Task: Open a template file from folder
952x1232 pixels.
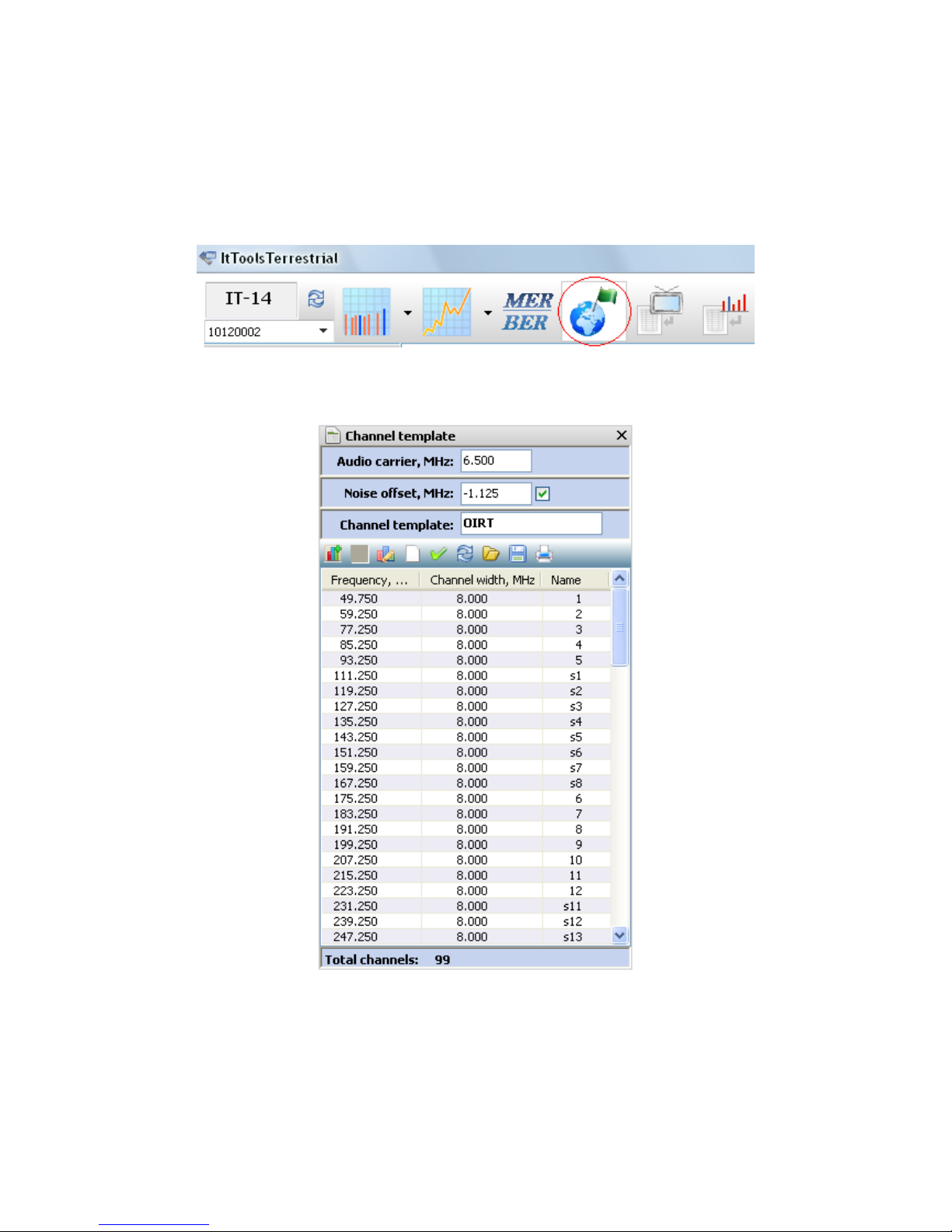Action: click(491, 553)
